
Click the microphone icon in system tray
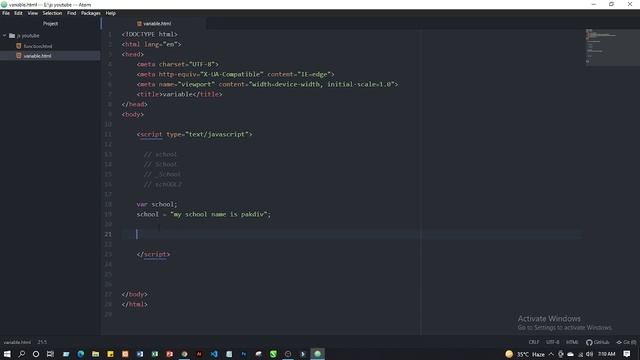561,354
